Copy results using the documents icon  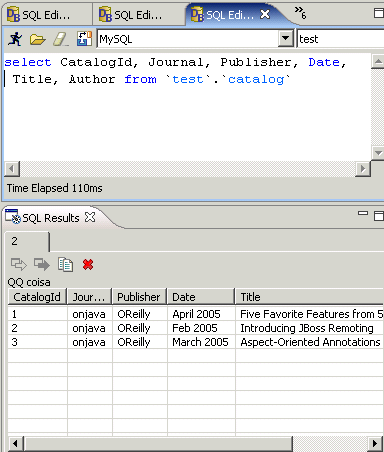(65, 265)
